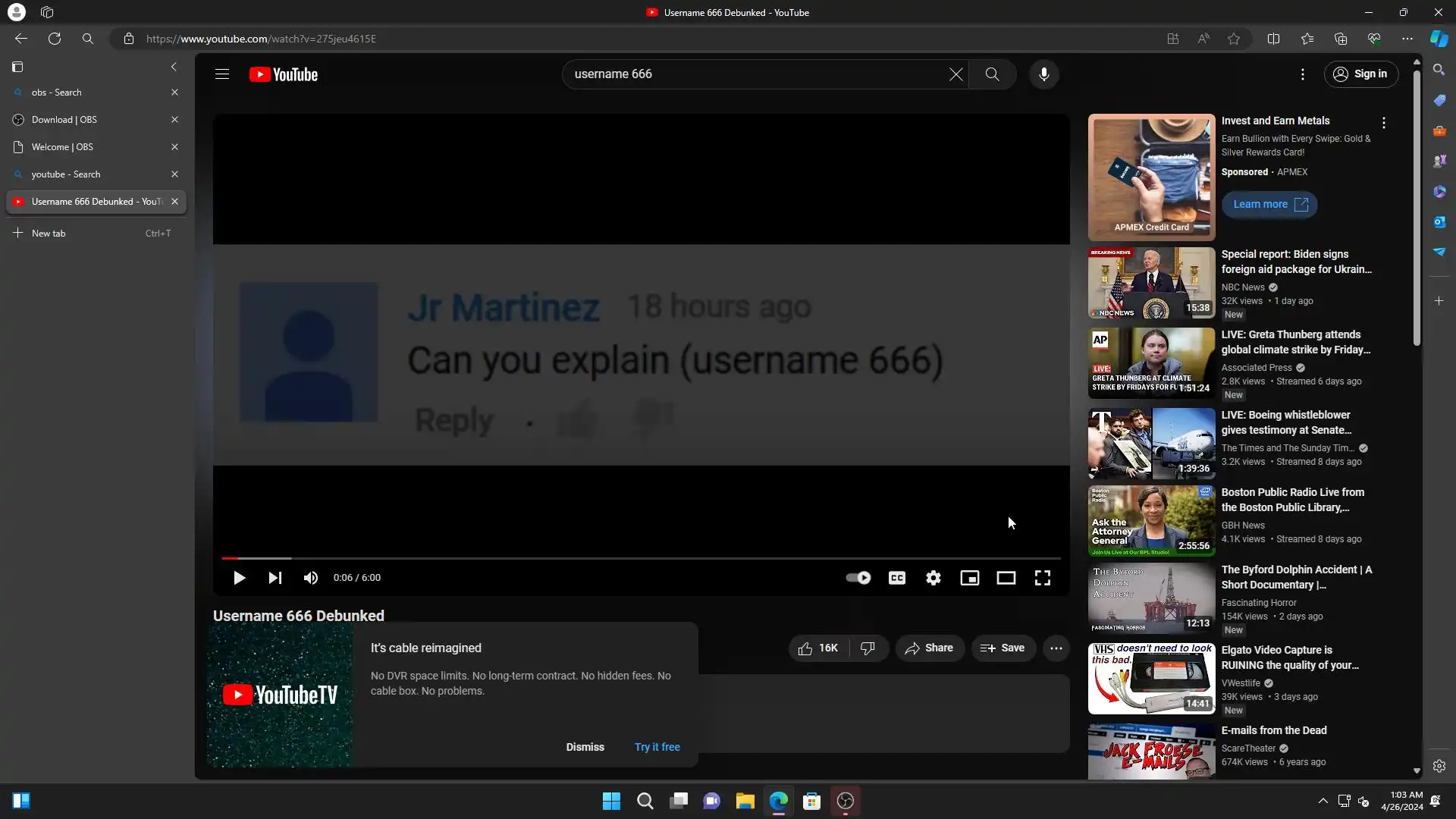Mute the video volume
The width and height of the screenshot is (1456, 819).
(x=311, y=578)
